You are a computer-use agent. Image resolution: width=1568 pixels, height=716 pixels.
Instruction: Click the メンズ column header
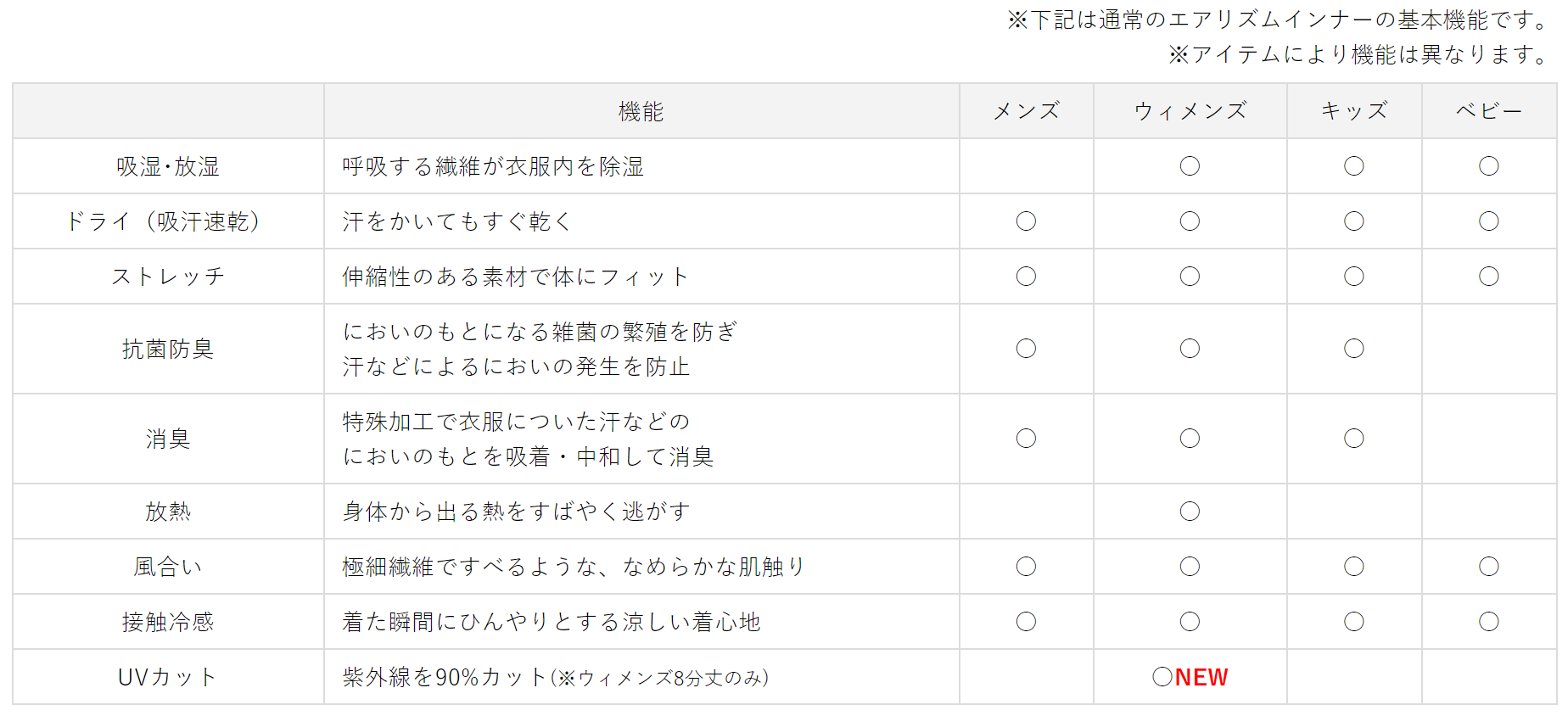tap(1026, 111)
